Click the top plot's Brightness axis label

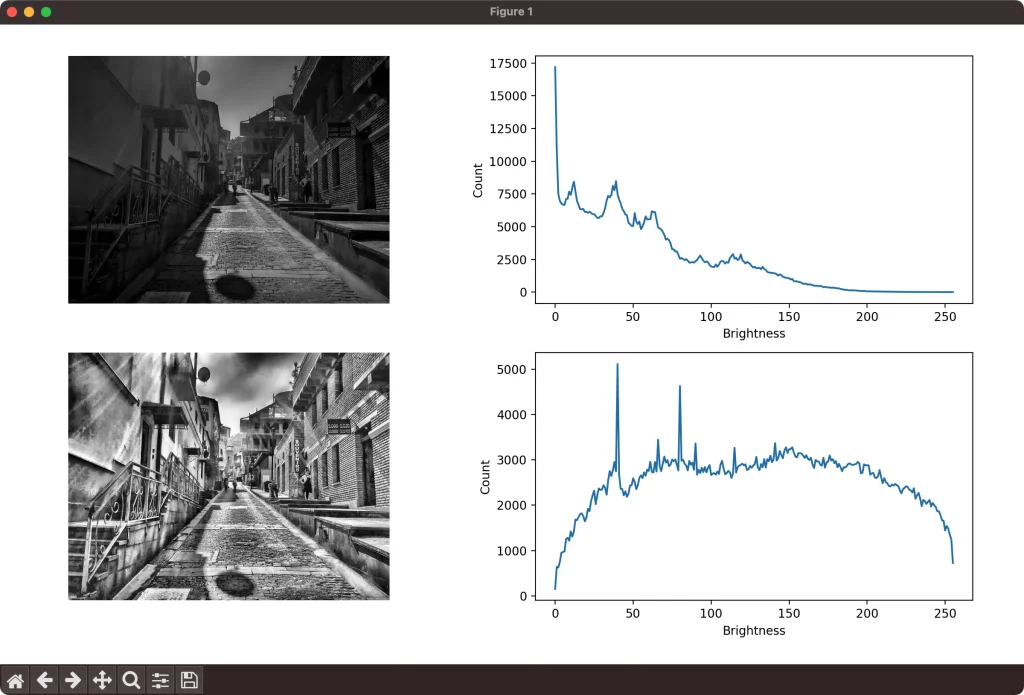point(754,333)
